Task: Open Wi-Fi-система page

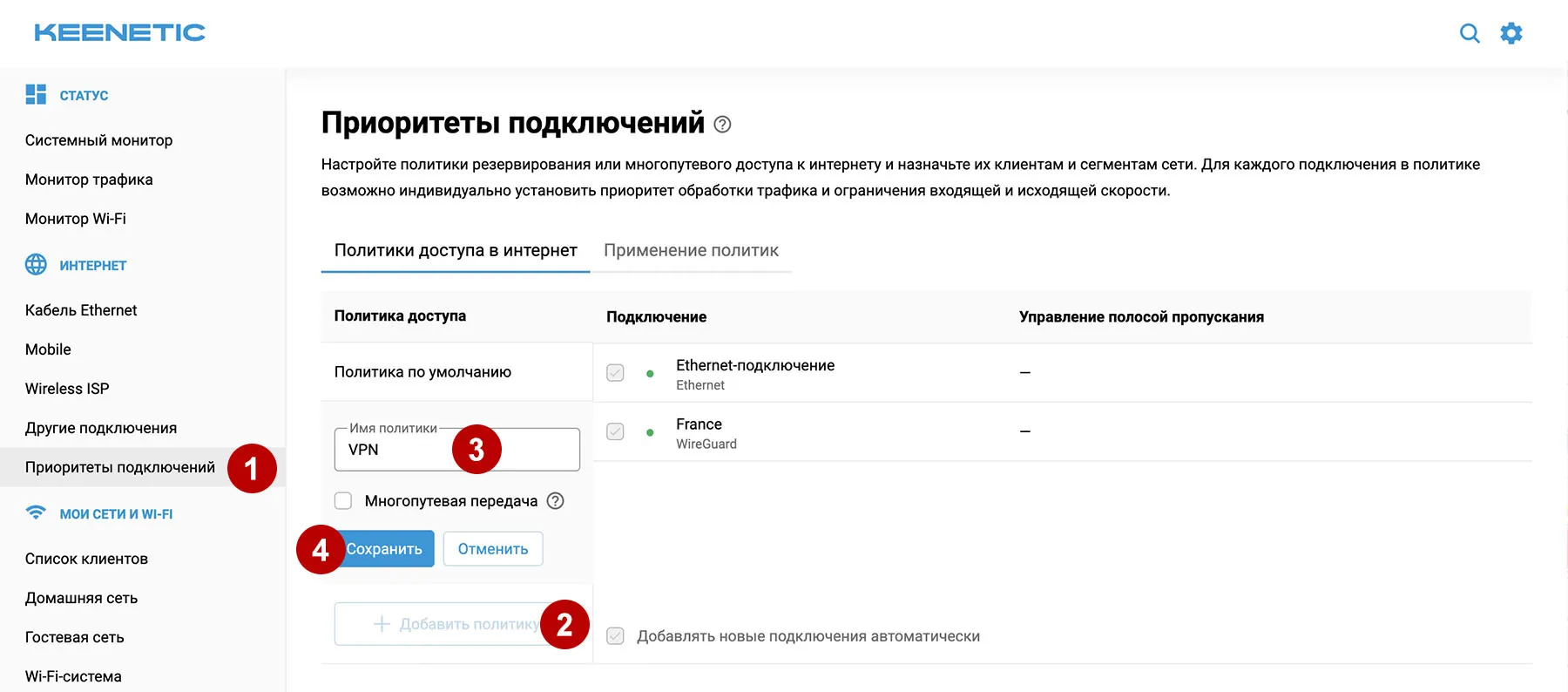Action: pyautogui.click(x=73, y=676)
